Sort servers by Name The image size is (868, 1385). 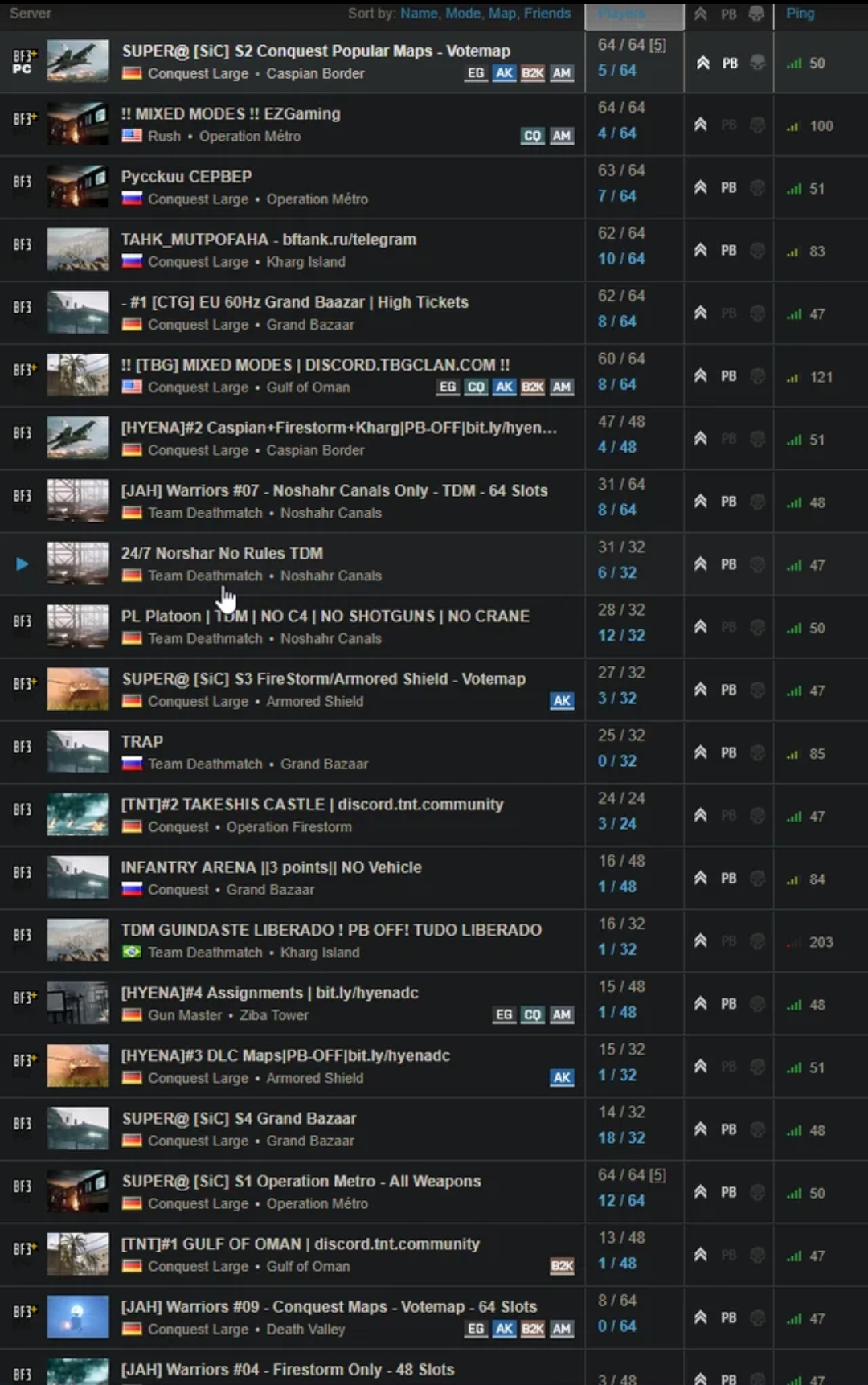(x=419, y=14)
